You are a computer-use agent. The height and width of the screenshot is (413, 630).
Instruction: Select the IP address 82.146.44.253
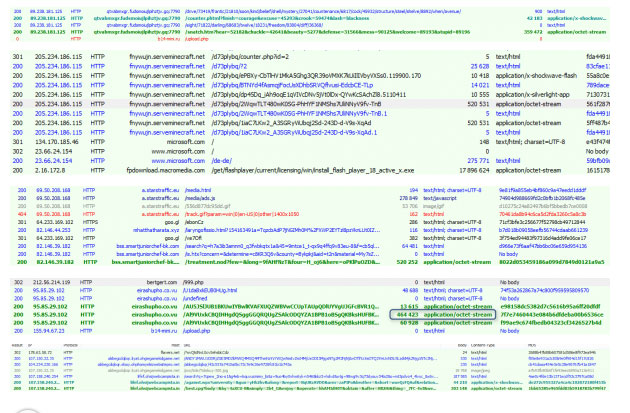[x=53, y=230]
